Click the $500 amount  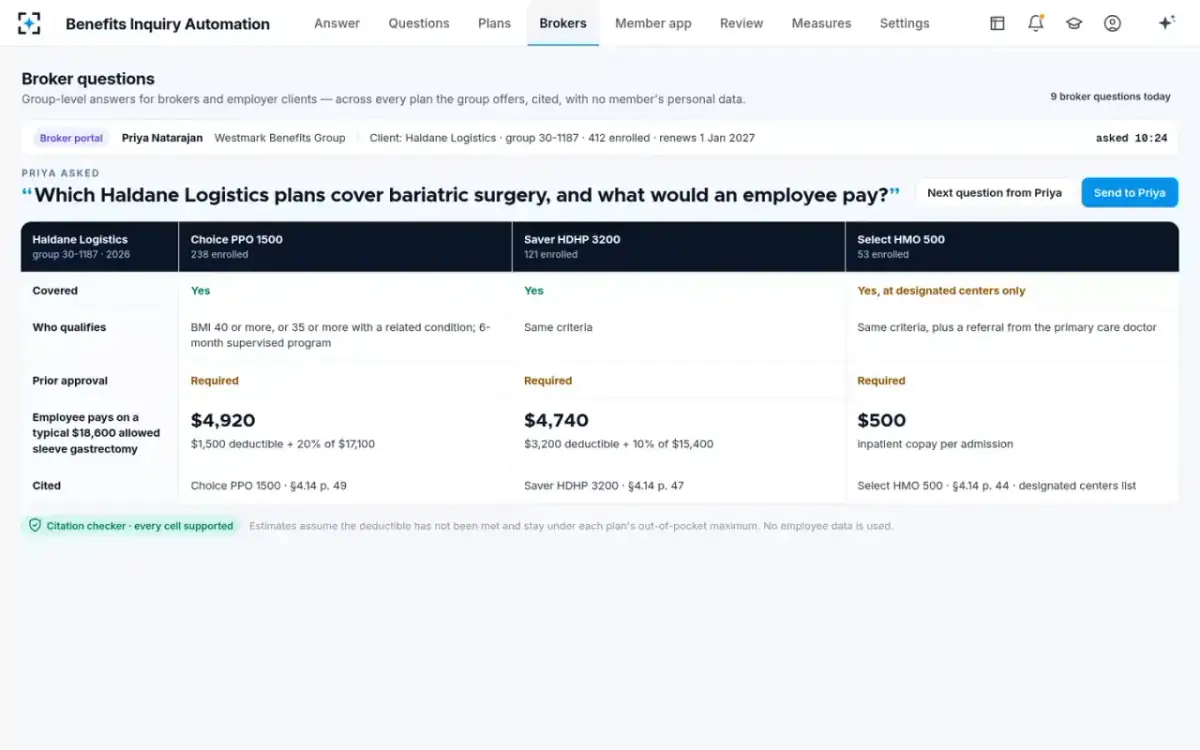pos(881,420)
